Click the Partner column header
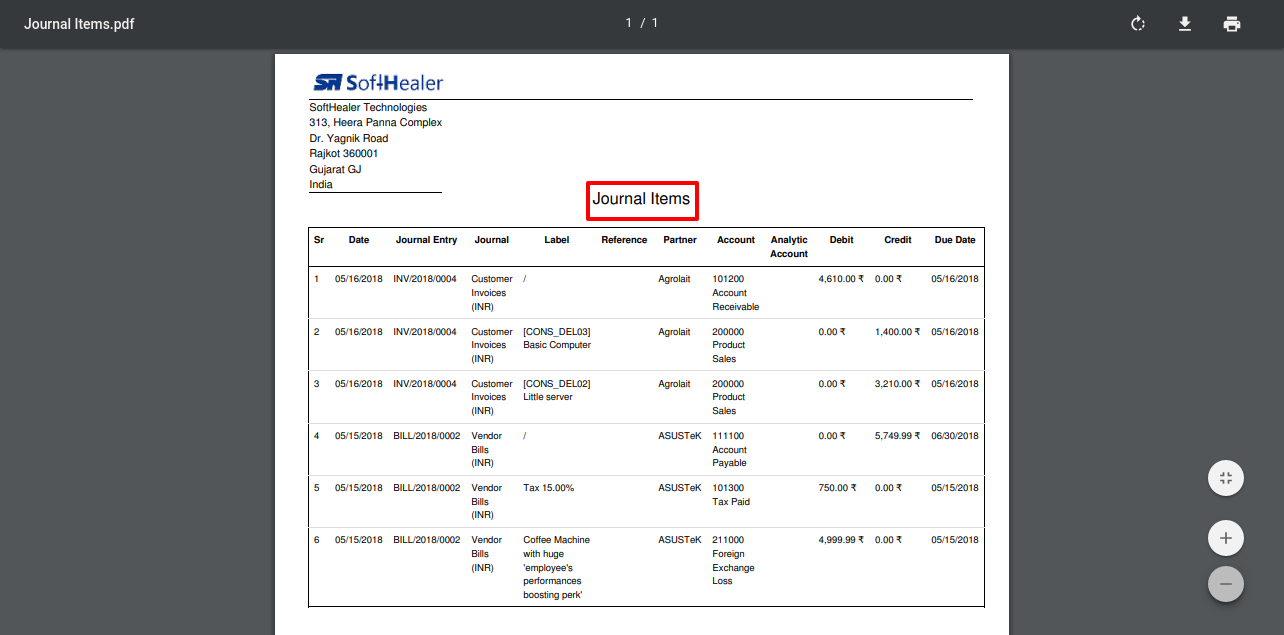The width and height of the screenshot is (1284, 635). [x=680, y=240]
